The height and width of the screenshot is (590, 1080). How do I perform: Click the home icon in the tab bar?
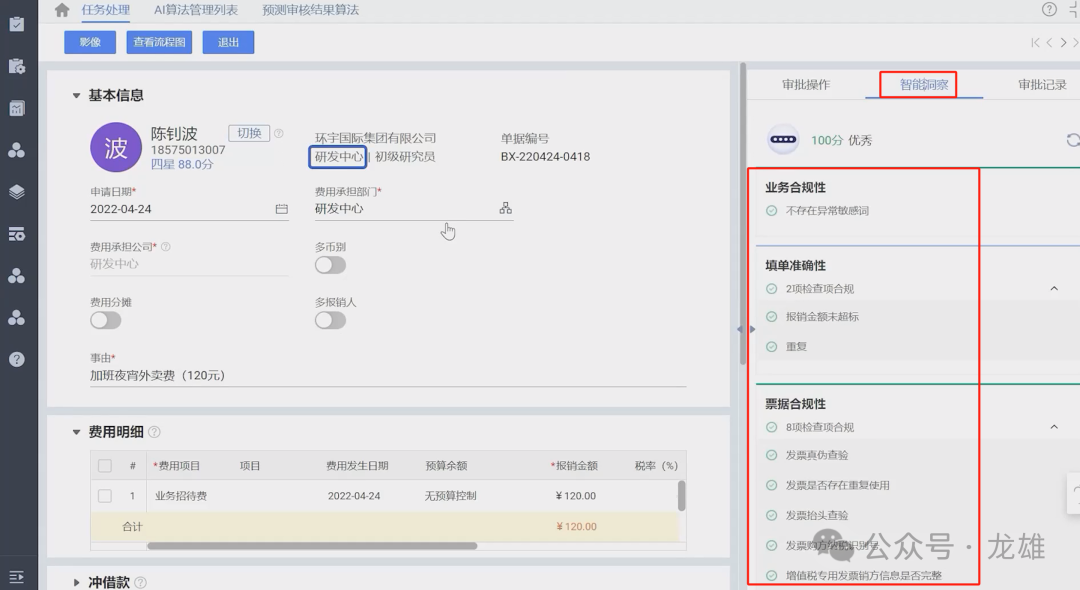point(62,10)
